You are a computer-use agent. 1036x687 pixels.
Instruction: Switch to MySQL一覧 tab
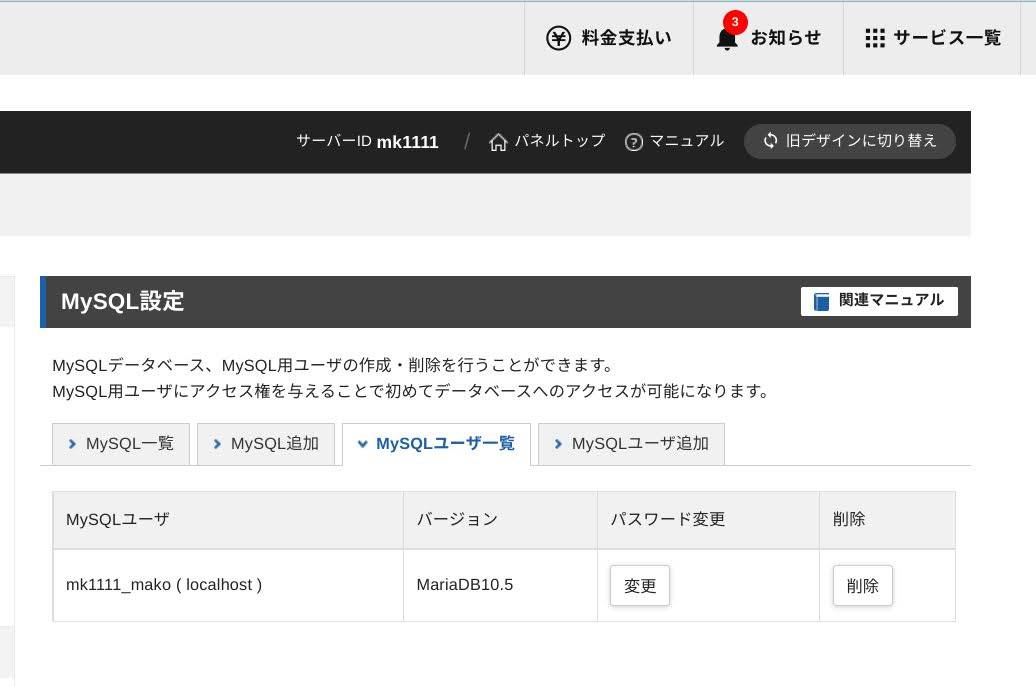pos(121,444)
